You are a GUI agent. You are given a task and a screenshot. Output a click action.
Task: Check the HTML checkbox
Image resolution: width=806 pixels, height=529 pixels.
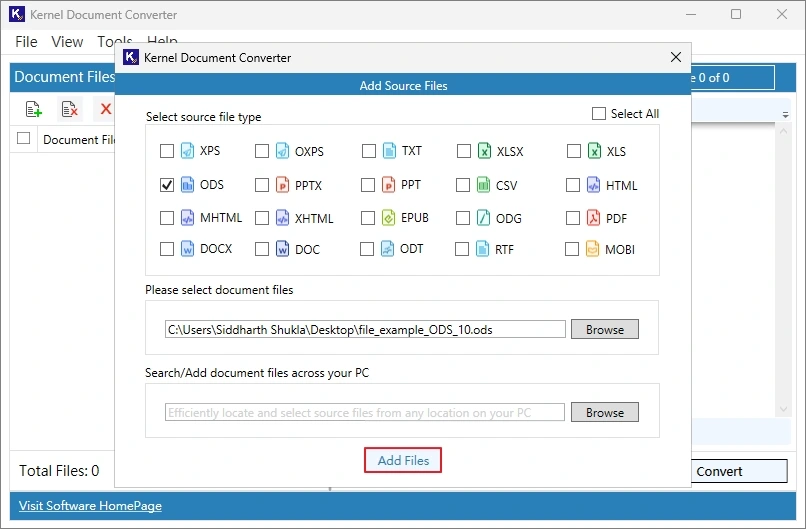pos(573,185)
